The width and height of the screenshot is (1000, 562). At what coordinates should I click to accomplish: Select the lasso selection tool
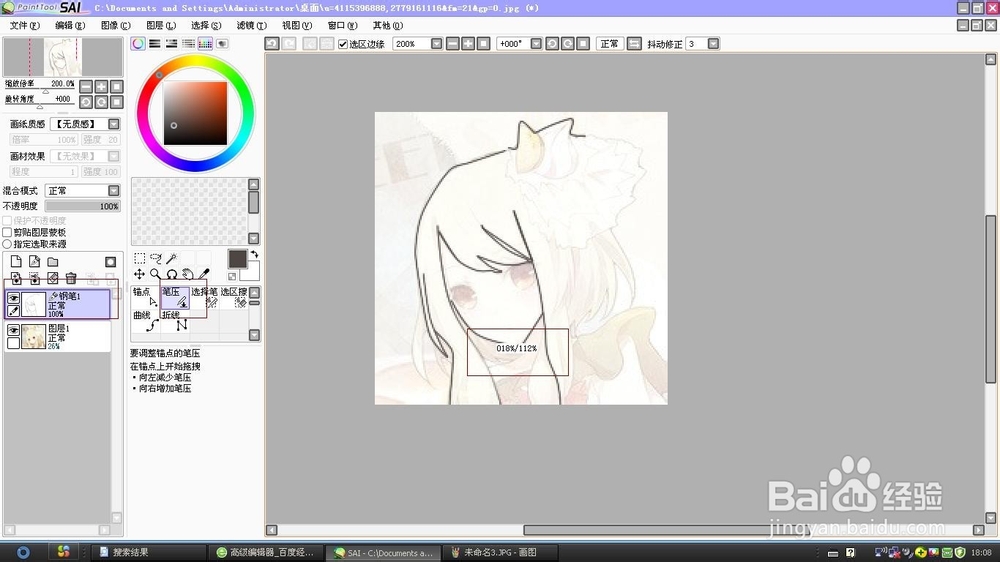(x=156, y=258)
